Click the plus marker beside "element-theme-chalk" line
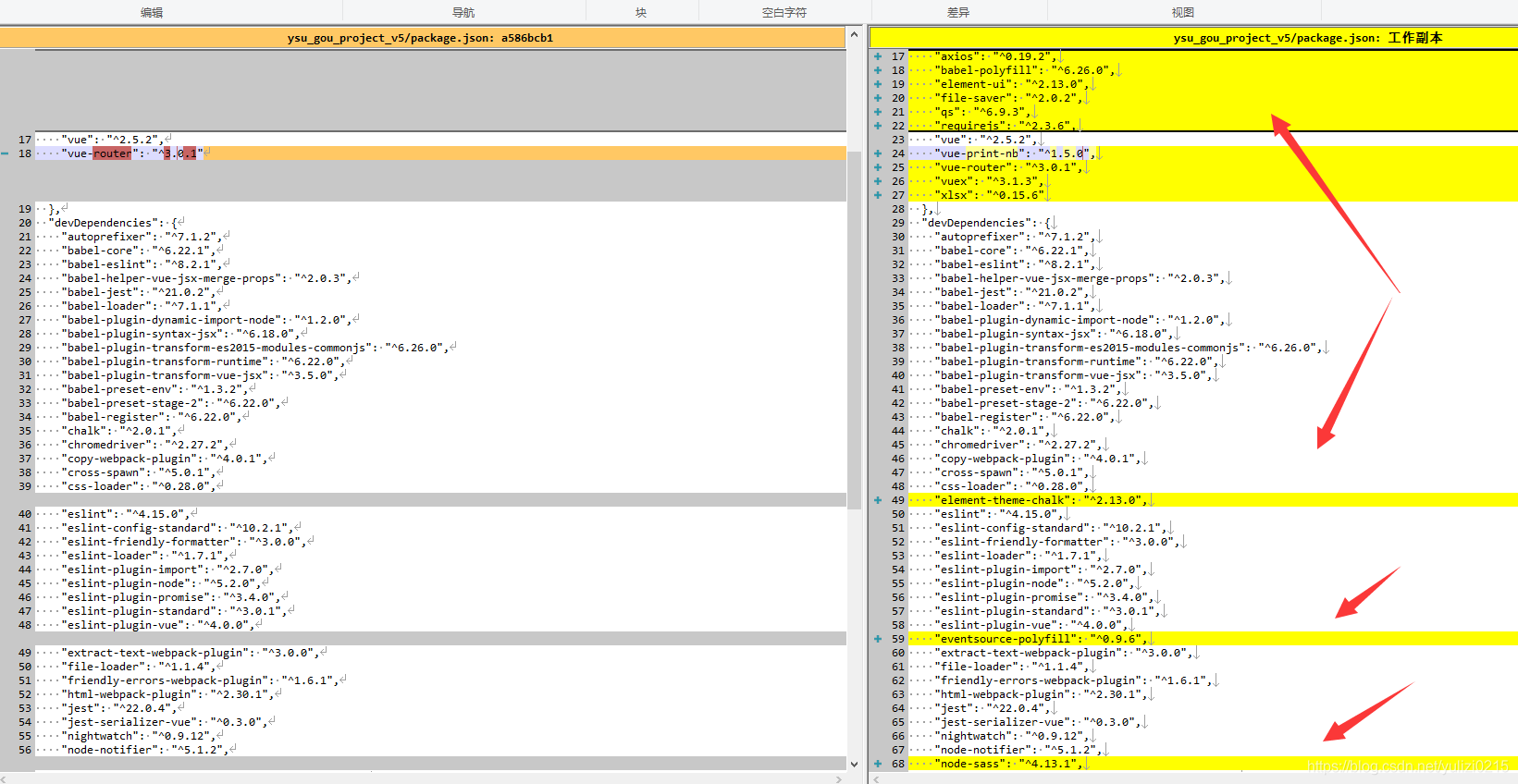The width and height of the screenshot is (1518, 784). [x=878, y=500]
